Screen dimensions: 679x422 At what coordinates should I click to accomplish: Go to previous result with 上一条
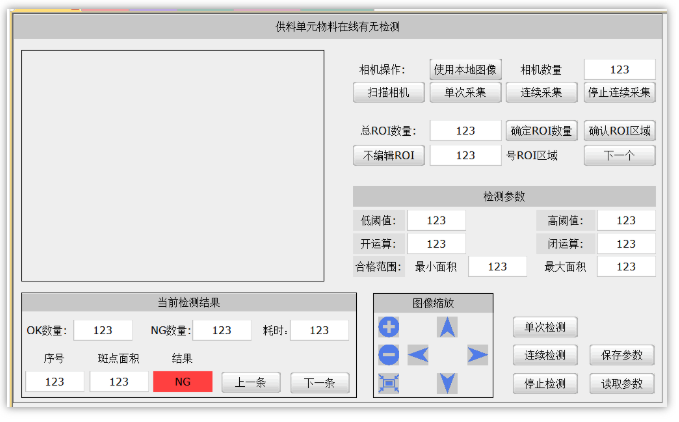point(251,383)
